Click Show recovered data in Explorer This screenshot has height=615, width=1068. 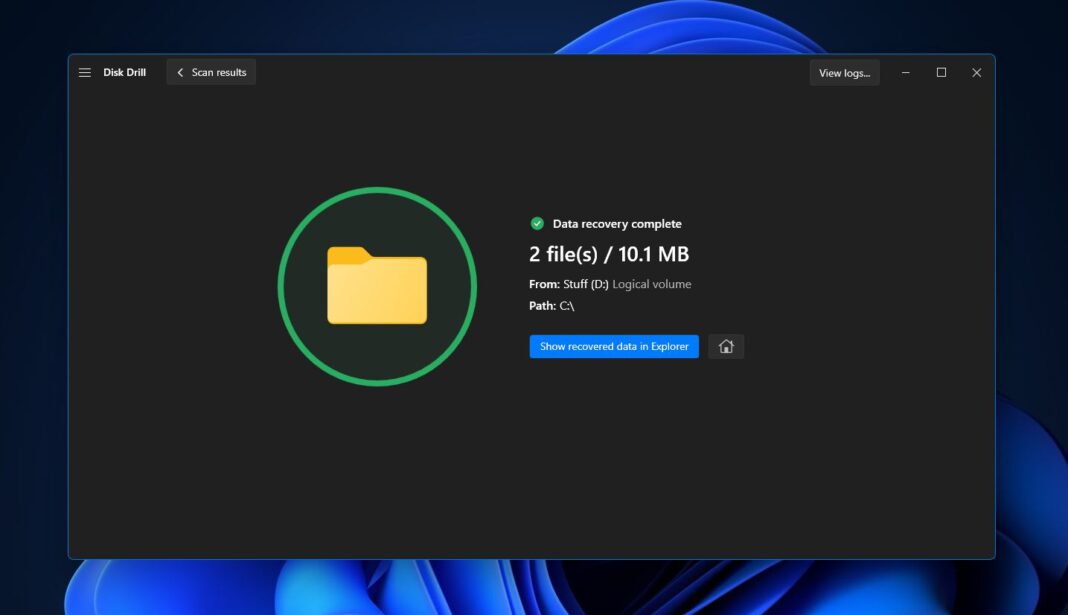pyautogui.click(x=614, y=346)
